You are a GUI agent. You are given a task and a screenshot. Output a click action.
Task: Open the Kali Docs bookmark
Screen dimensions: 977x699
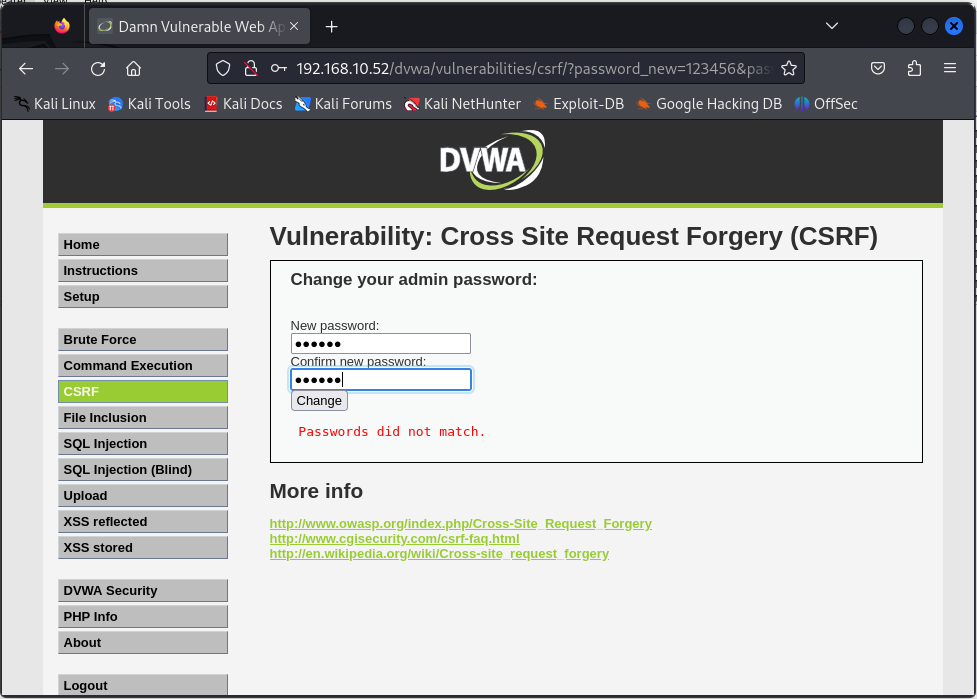244,104
